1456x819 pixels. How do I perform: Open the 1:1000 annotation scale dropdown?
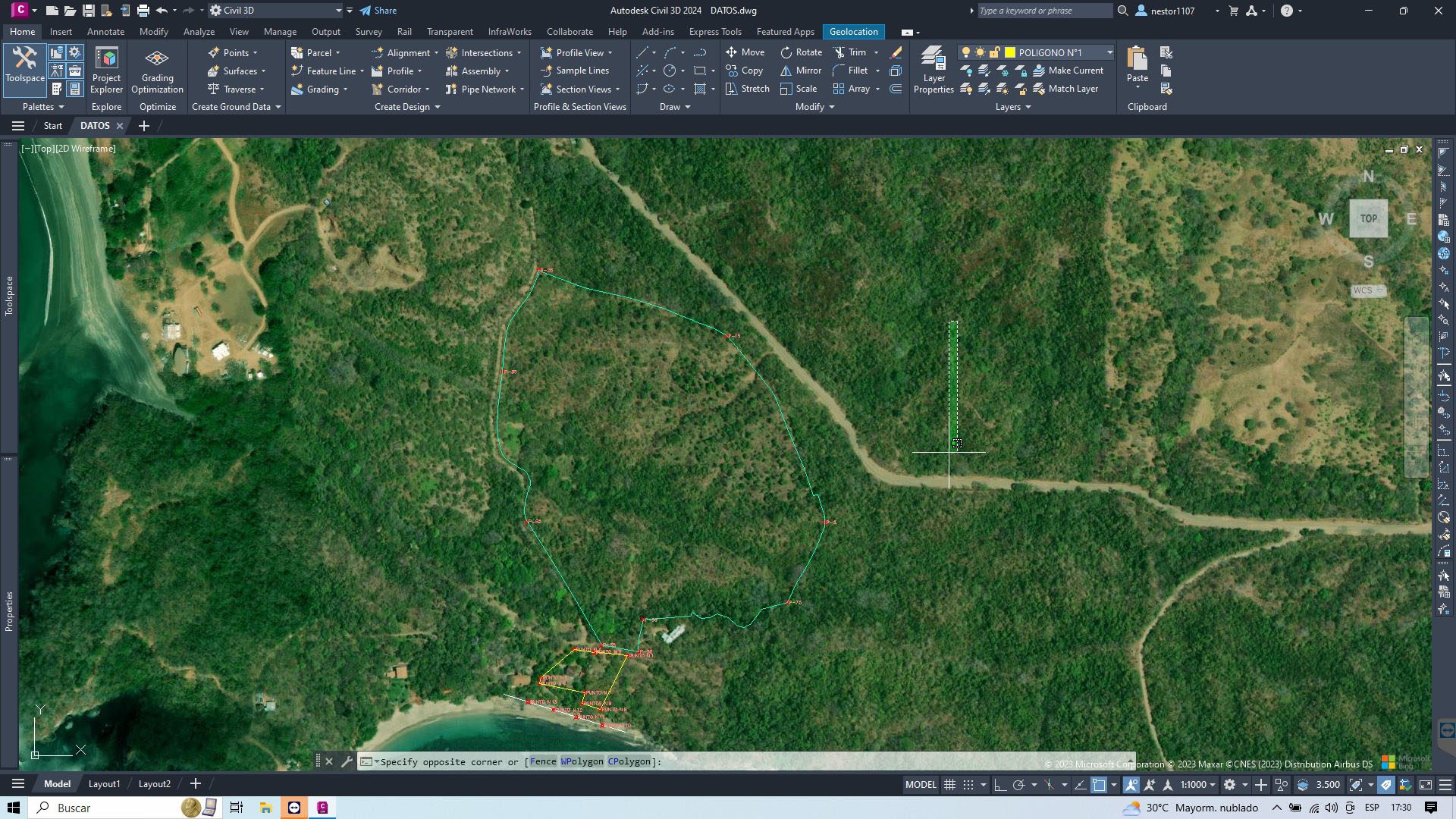[1198, 785]
